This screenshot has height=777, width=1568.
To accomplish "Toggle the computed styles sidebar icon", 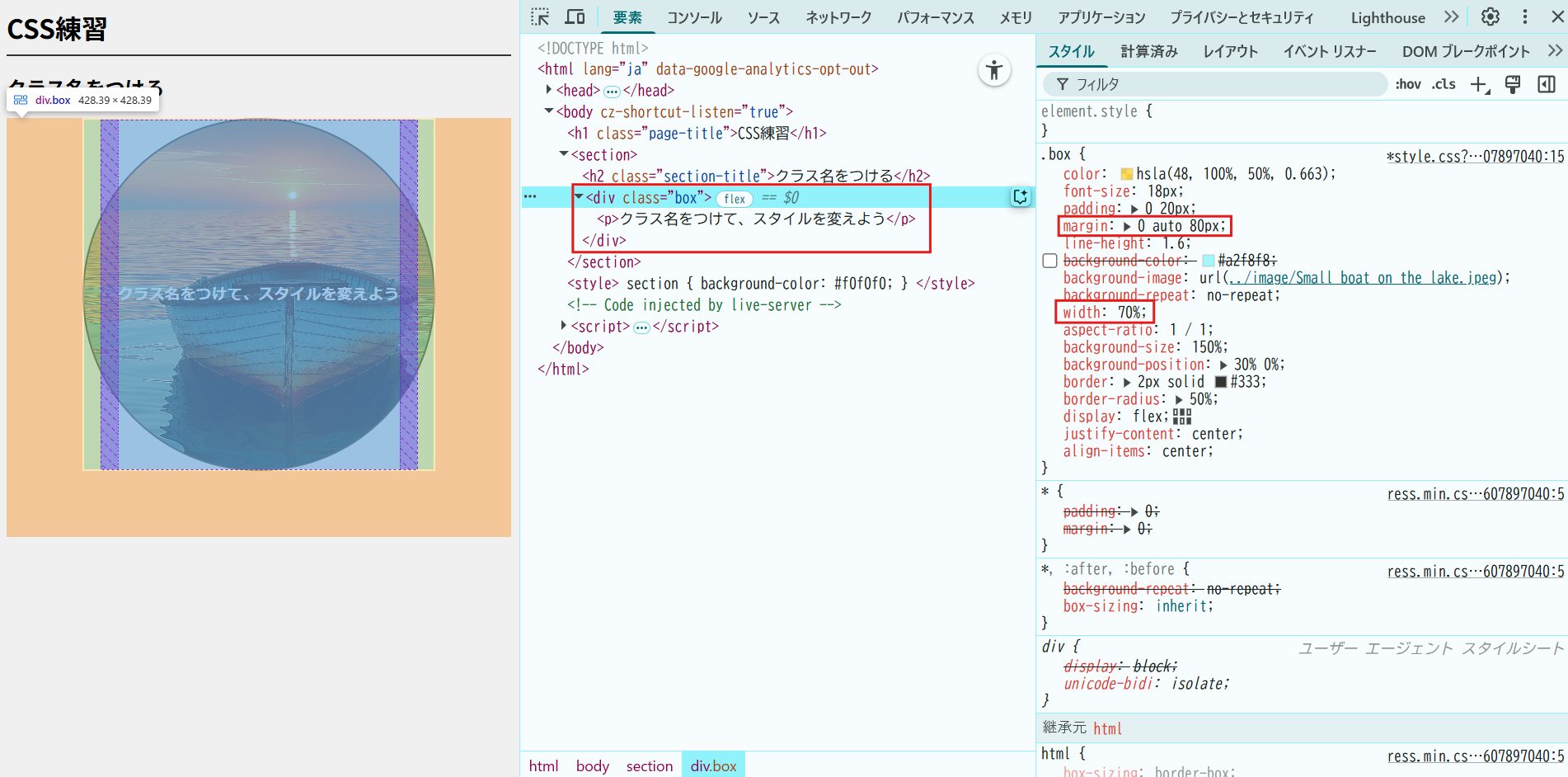I will [1547, 85].
